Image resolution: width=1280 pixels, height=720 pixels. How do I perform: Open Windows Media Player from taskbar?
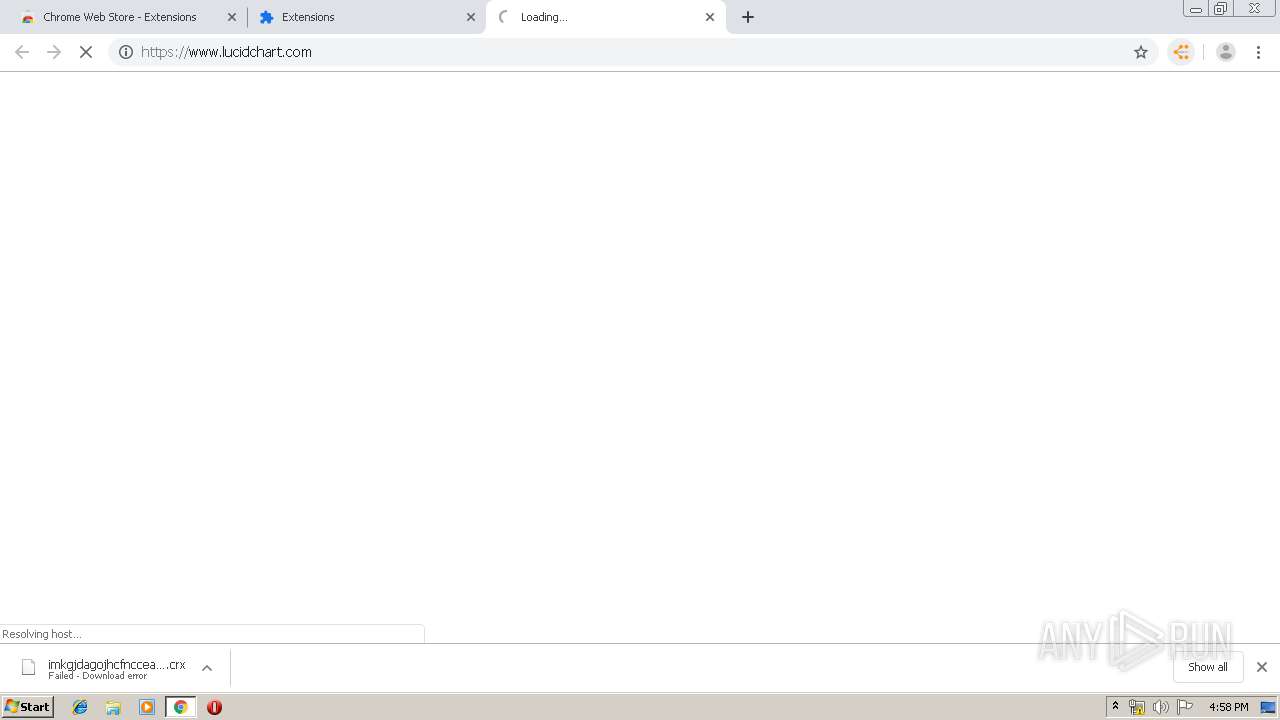pyautogui.click(x=147, y=707)
